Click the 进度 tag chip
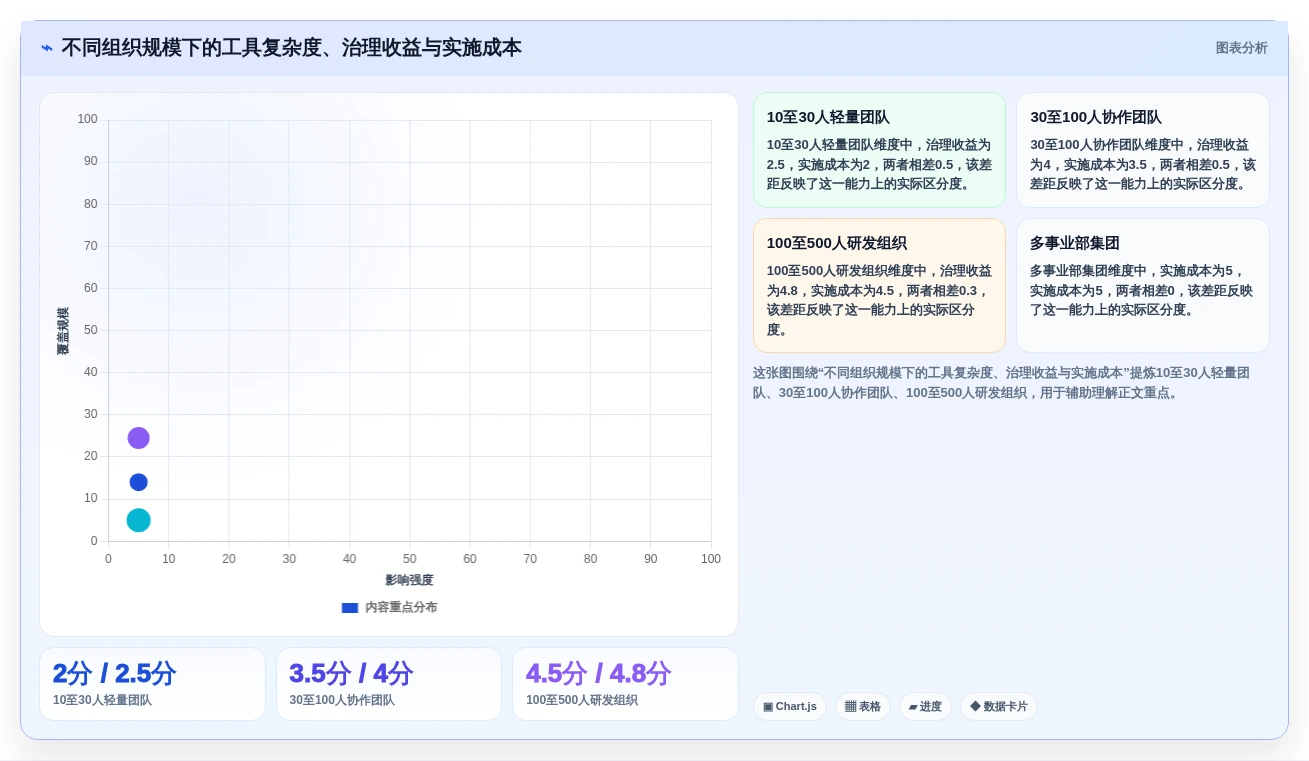The image size is (1309, 761). click(925, 707)
